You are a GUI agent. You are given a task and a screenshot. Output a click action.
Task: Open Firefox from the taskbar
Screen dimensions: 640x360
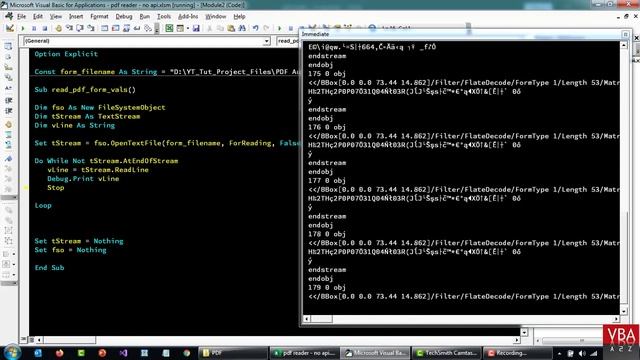[60, 353]
